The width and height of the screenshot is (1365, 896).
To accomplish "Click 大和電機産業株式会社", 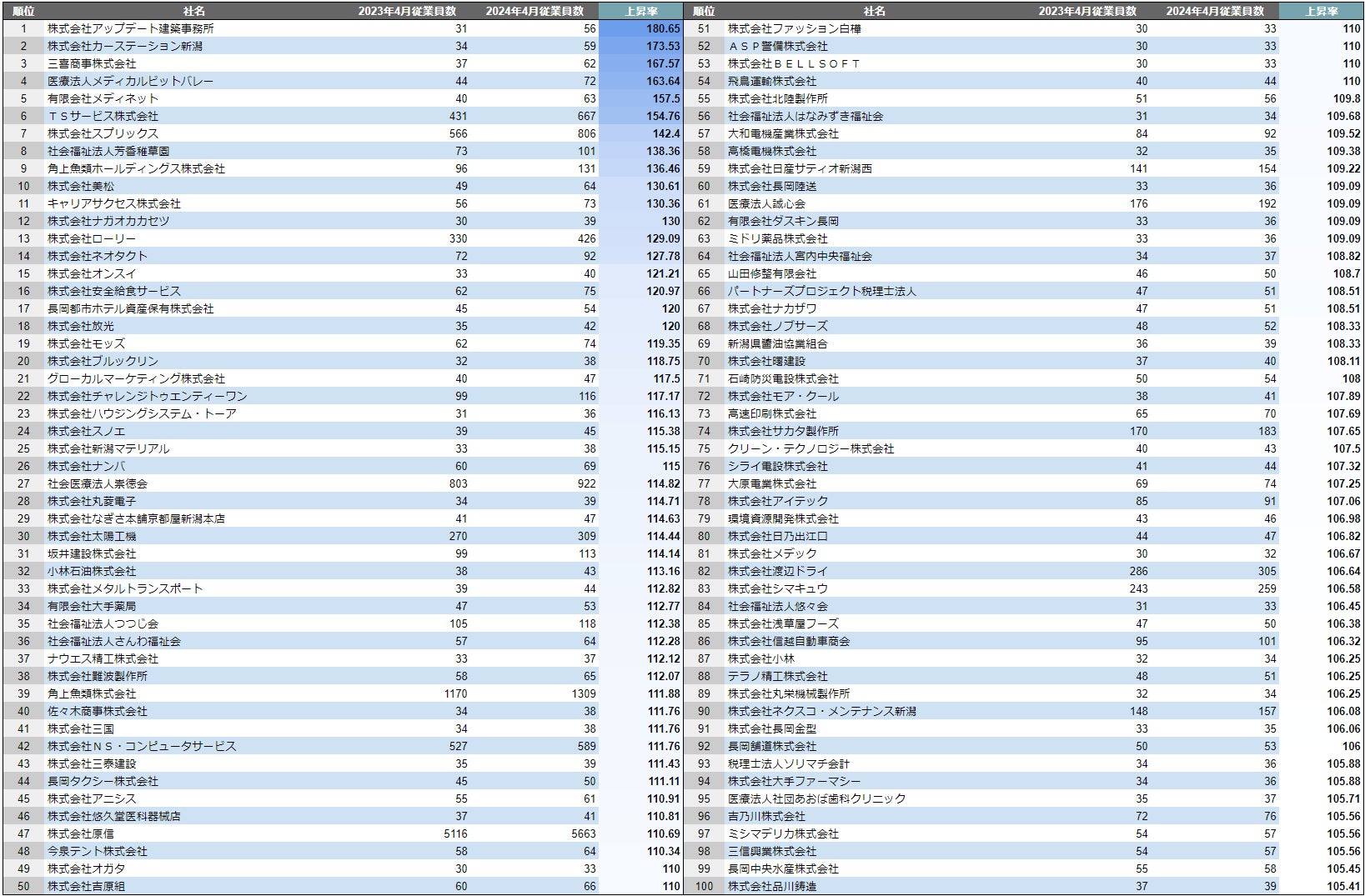I will 782,133.
